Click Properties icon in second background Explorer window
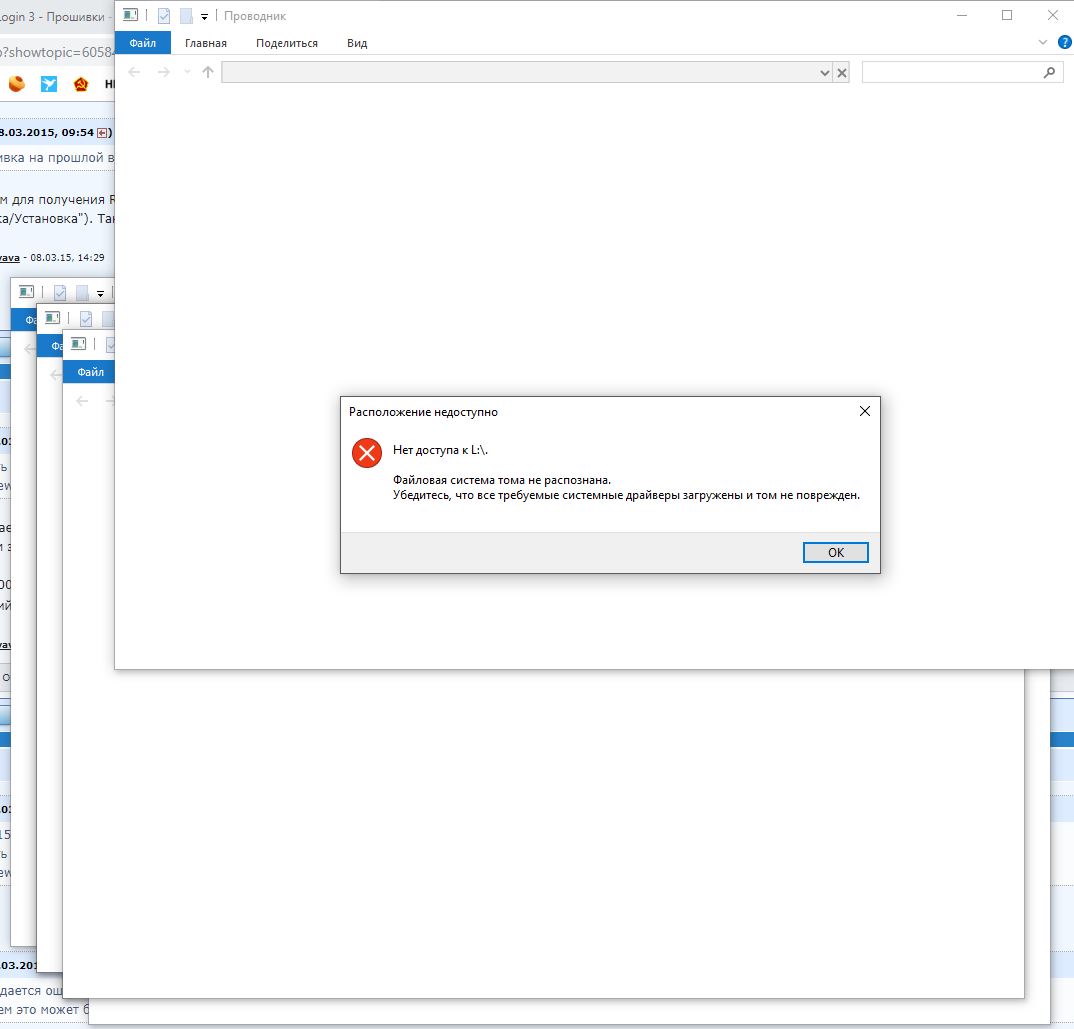1074x1029 pixels. point(86,318)
